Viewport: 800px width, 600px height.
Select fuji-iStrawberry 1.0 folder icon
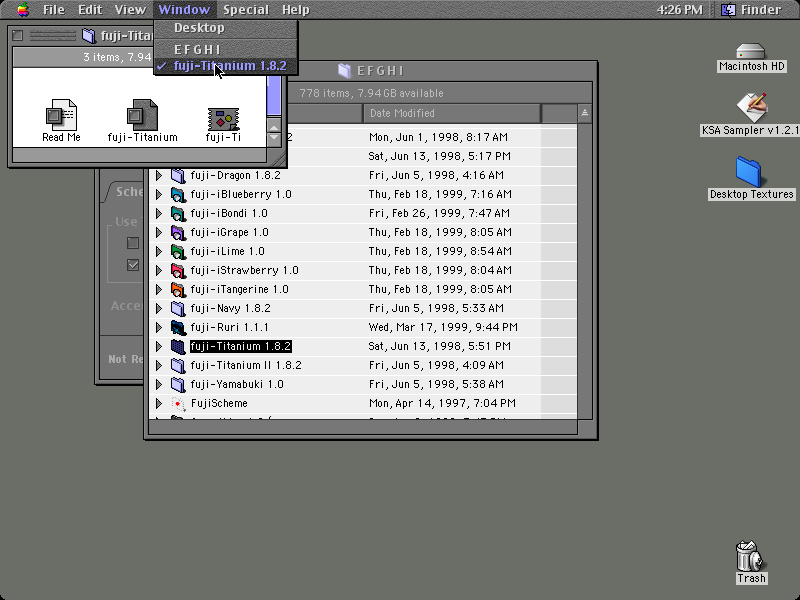(178, 270)
